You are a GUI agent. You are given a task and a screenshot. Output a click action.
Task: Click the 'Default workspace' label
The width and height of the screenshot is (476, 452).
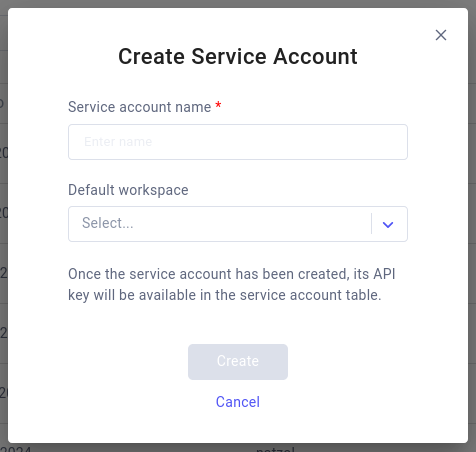pyautogui.click(x=128, y=190)
